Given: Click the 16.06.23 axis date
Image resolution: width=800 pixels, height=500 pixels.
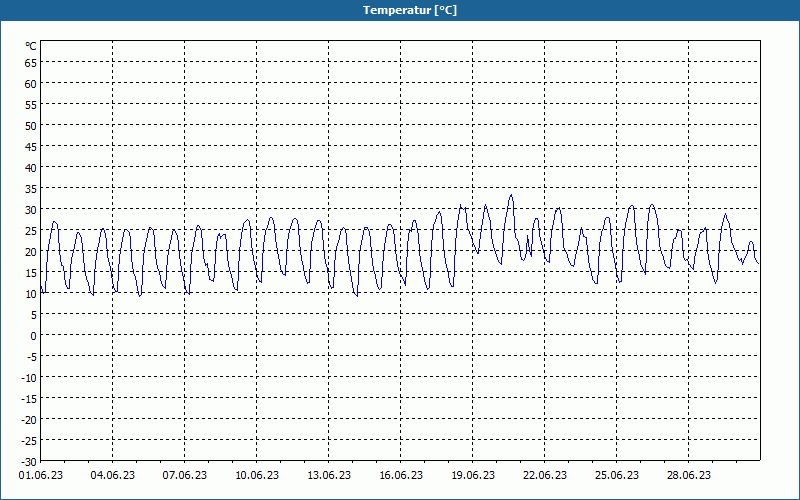Looking at the screenshot, I should point(401,475).
